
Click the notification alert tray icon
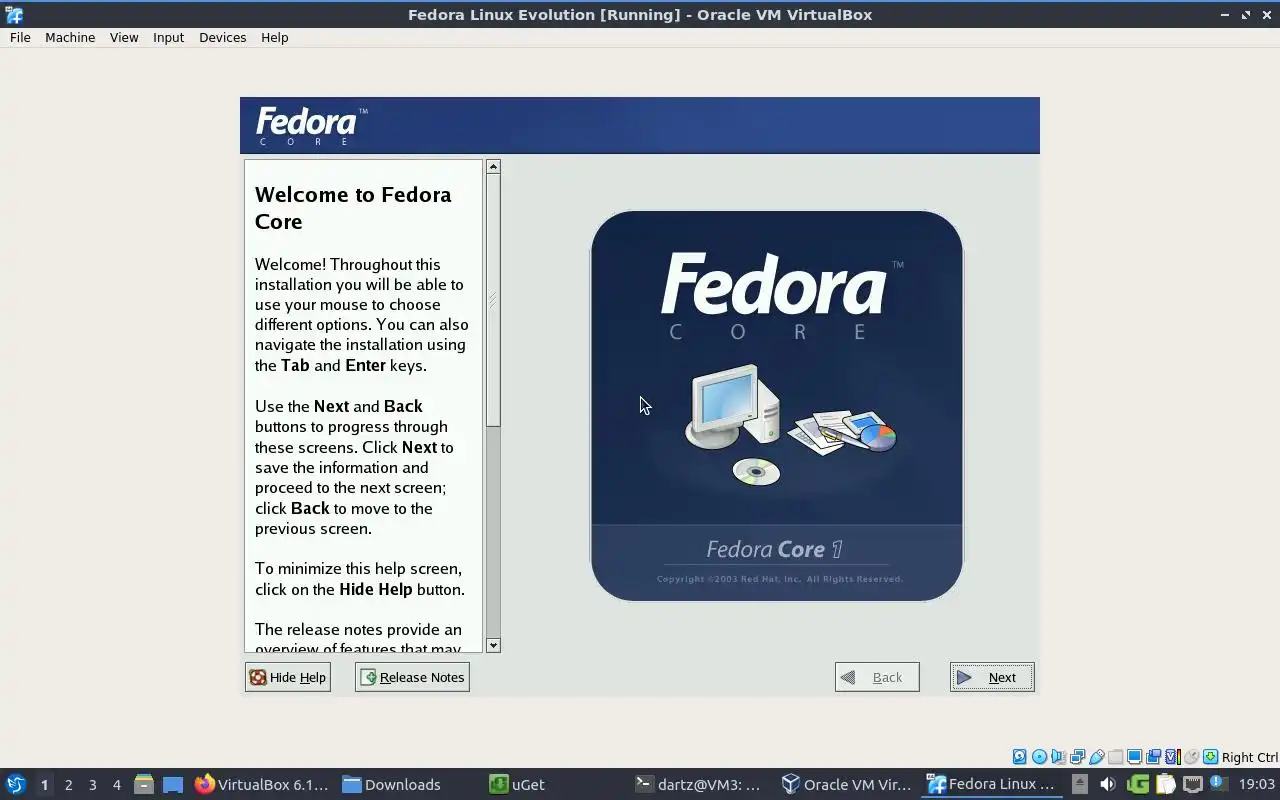[x=1219, y=782]
